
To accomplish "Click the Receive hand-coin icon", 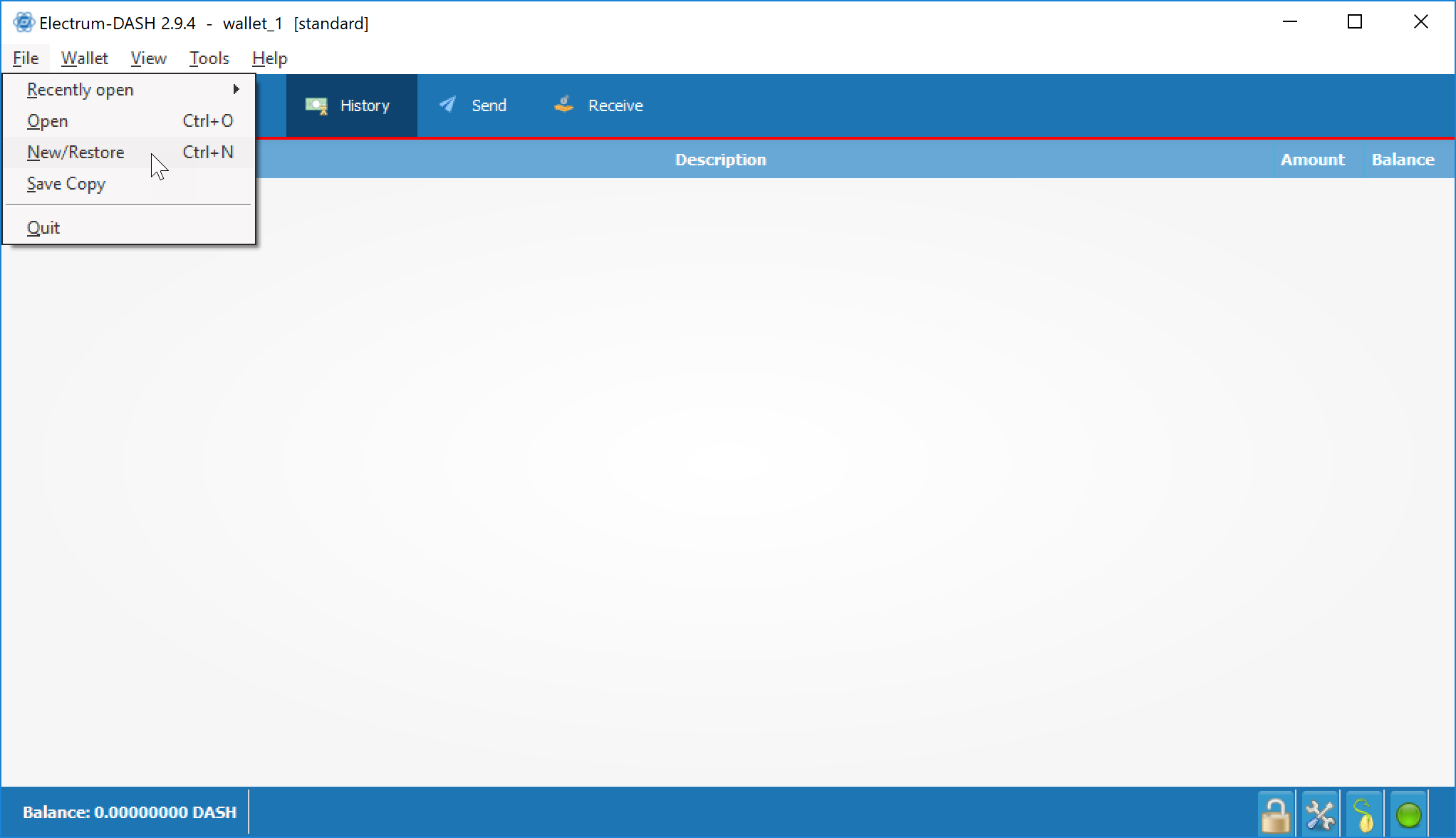I will click(x=563, y=105).
